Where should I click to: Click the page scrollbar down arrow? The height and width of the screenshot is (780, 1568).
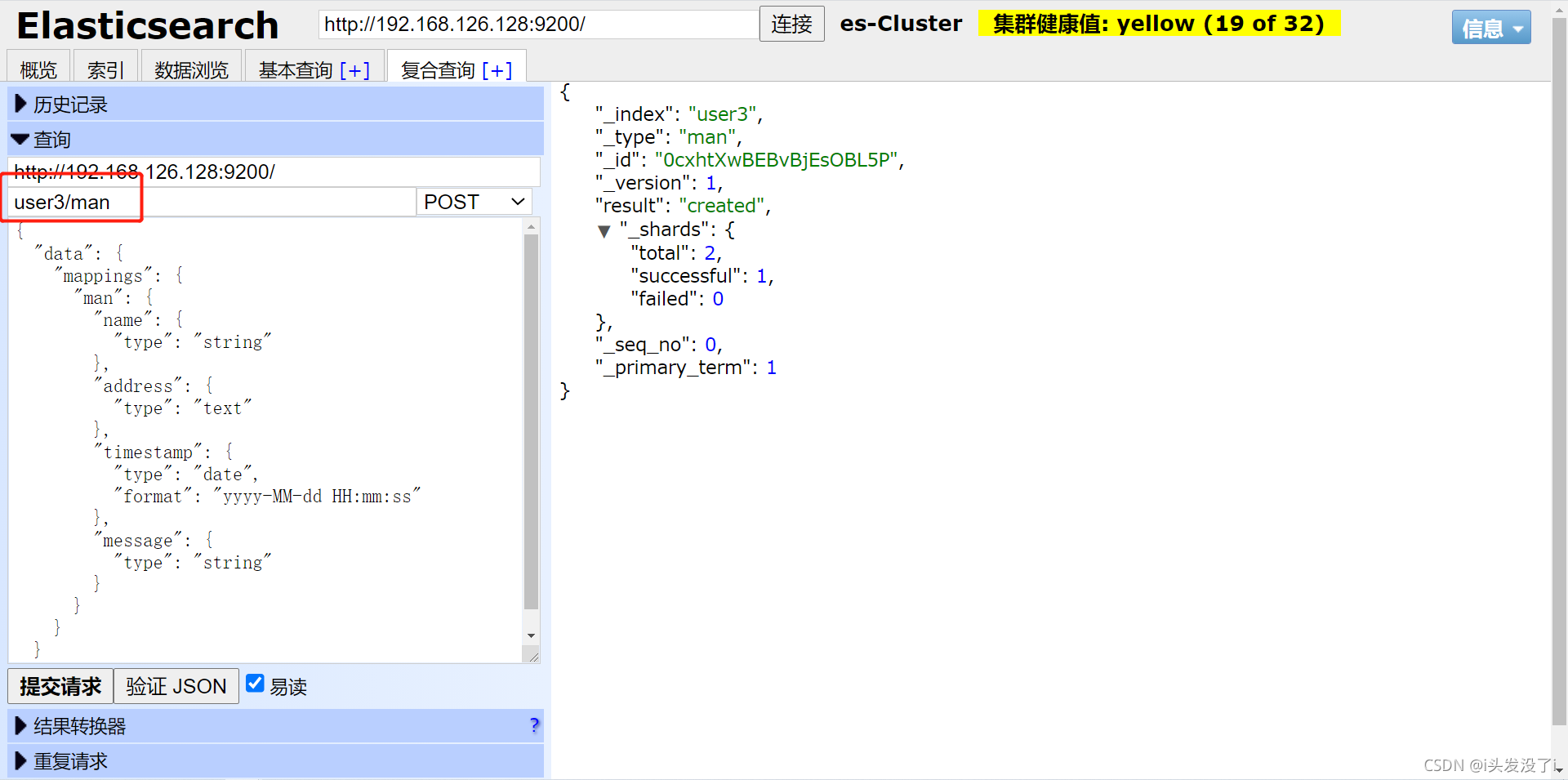(x=1559, y=769)
